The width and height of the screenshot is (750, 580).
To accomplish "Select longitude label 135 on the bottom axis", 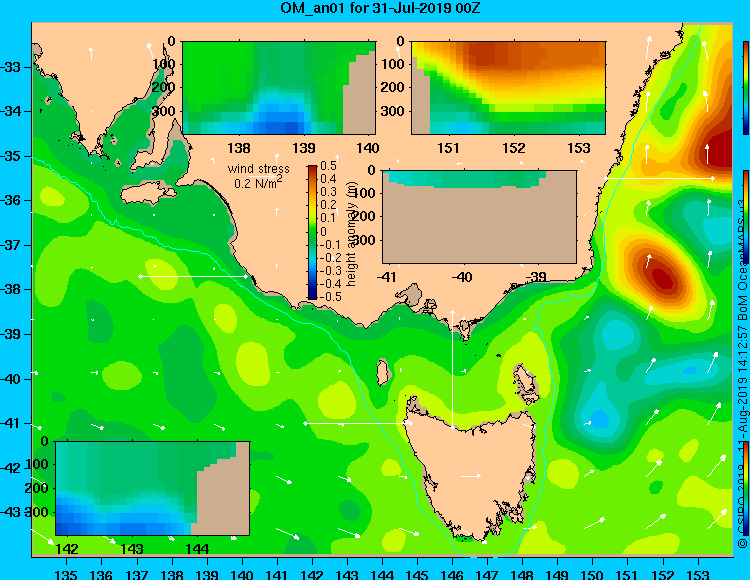I will pyautogui.click(x=66, y=574).
